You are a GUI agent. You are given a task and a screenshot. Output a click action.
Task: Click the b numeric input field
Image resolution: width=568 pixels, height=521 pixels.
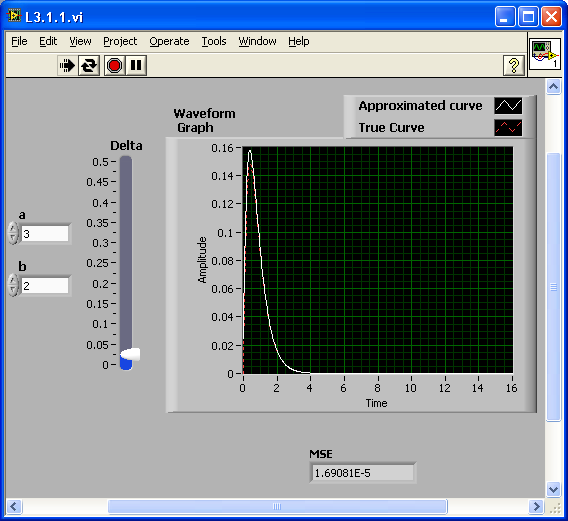pos(45,286)
